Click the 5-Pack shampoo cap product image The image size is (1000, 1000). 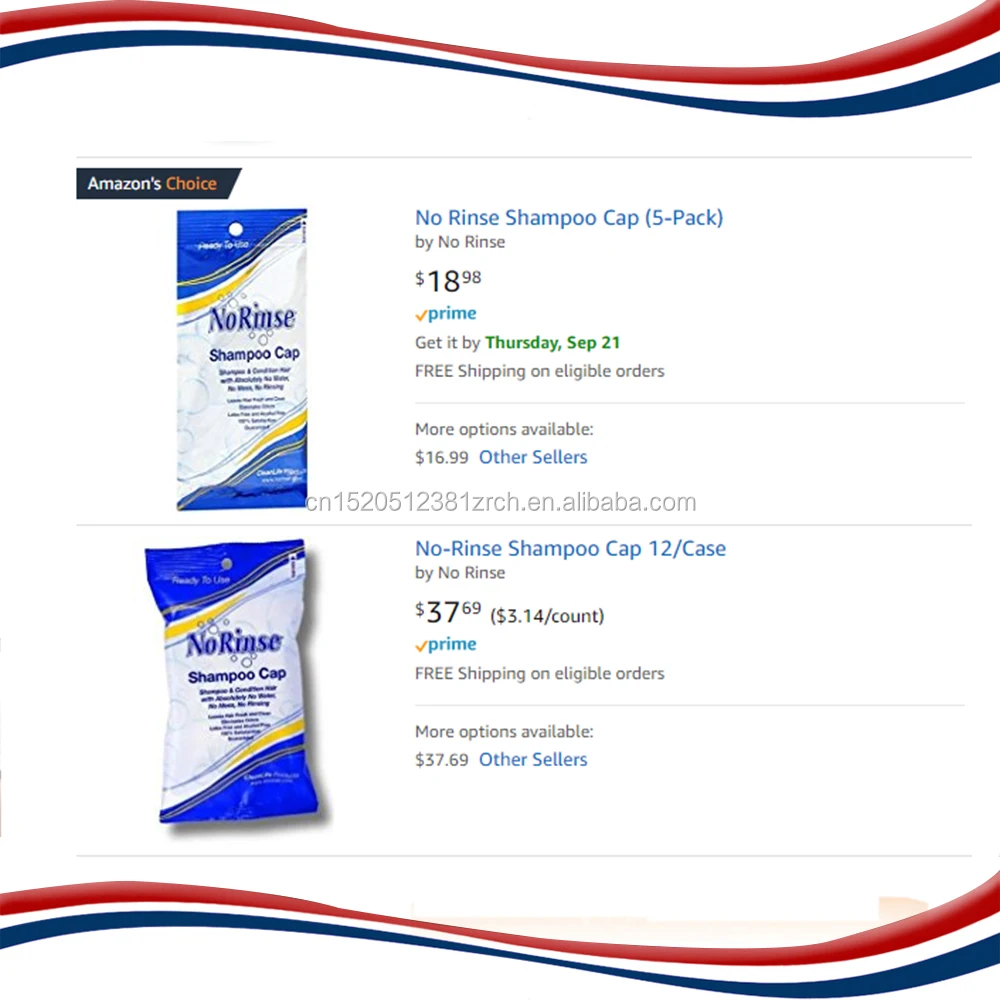coord(242,359)
